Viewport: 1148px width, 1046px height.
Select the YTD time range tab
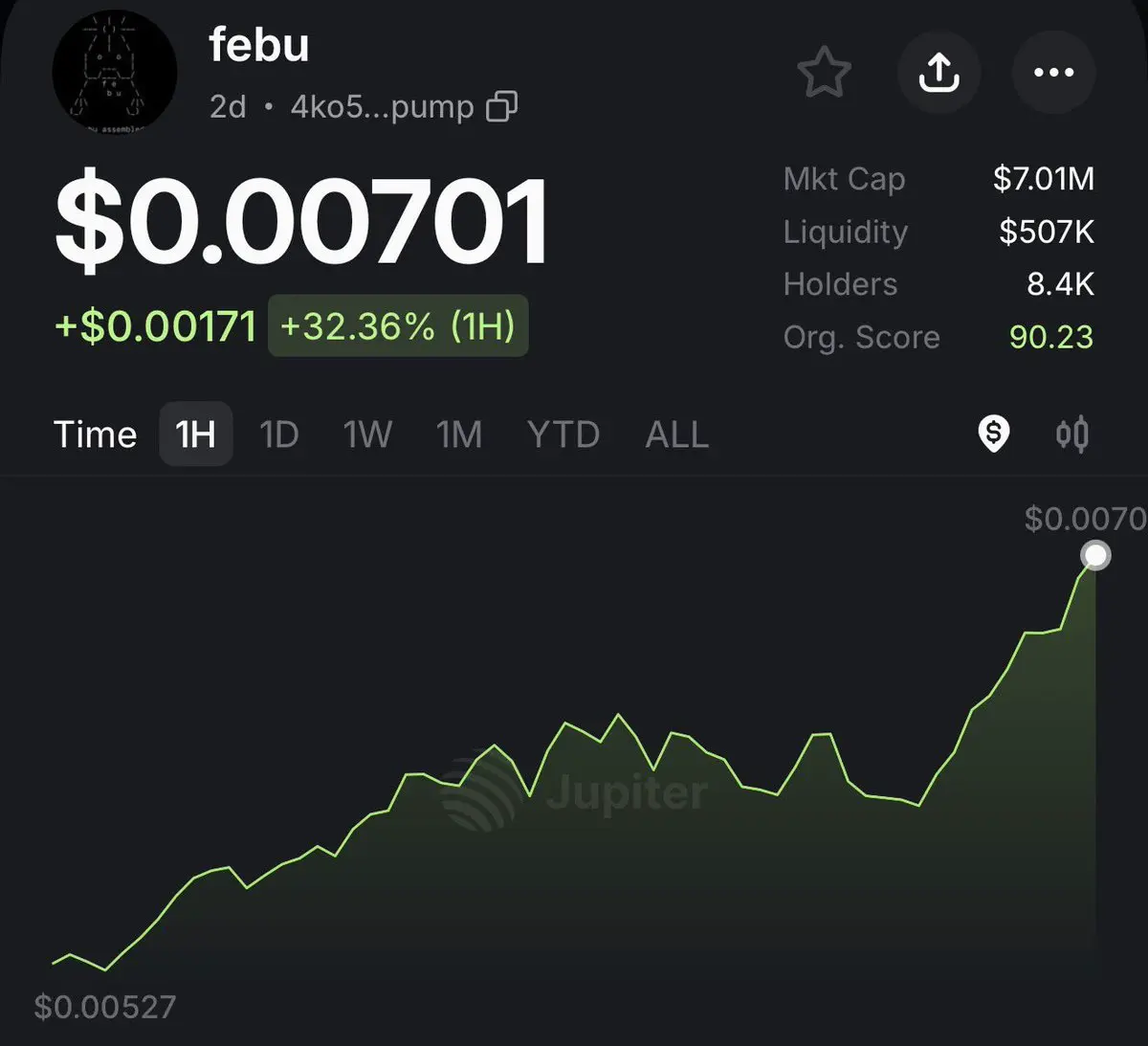[563, 434]
